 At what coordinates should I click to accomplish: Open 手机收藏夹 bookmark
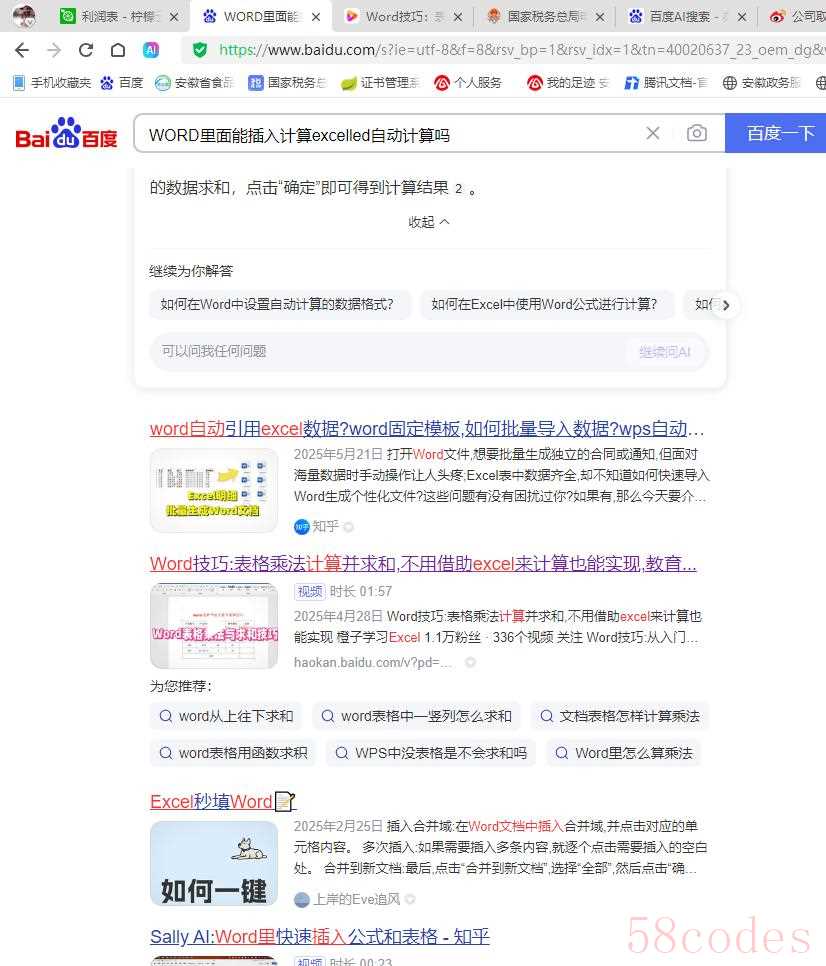click(x=52, y=83)
